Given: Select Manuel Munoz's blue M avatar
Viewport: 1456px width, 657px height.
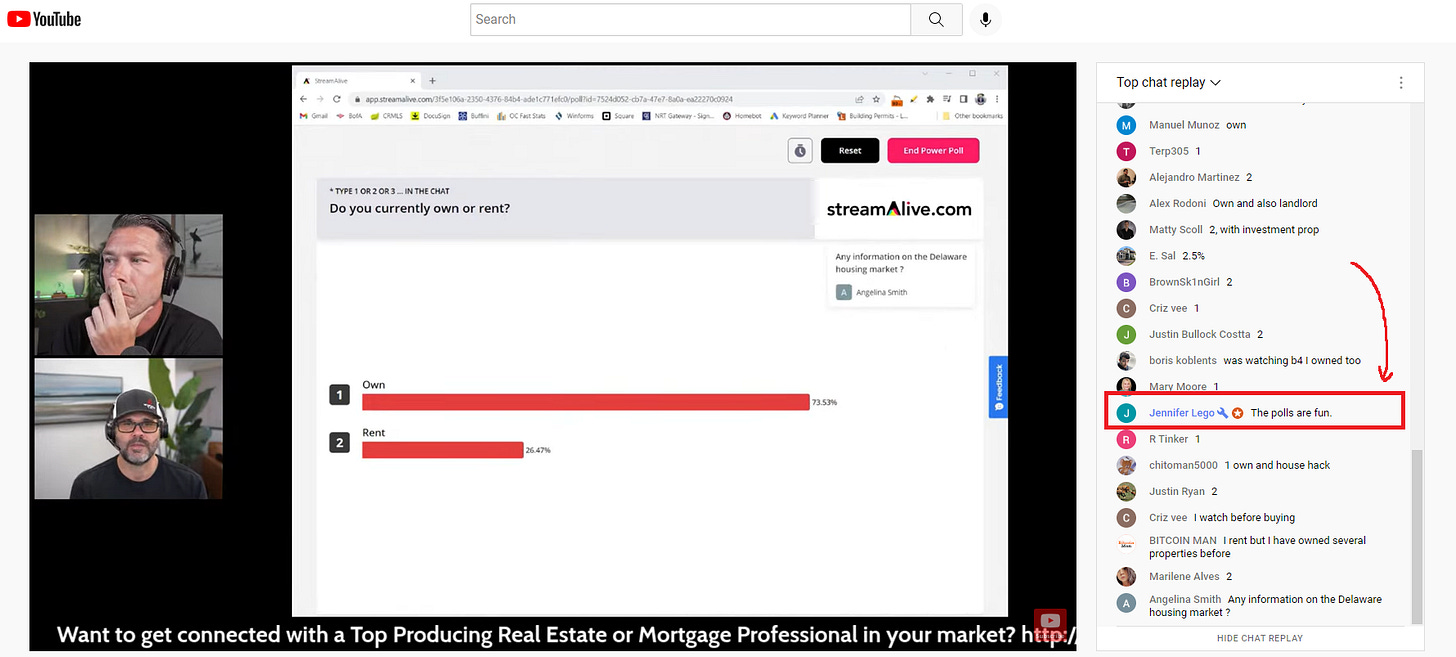Looking at the screenshot, I should (x=1127, y=125).
